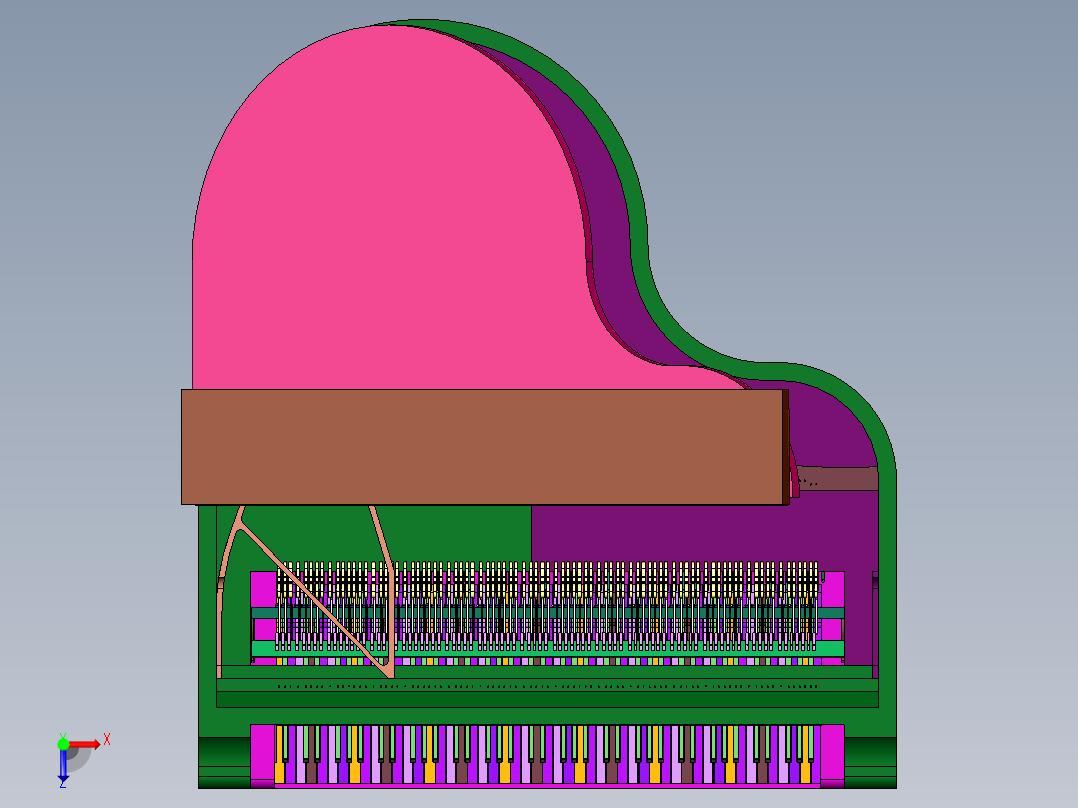Viewport: 1078px width, 808px height.
Task: Select the magenta right end block of front keyboard
Action: [832, 755]
